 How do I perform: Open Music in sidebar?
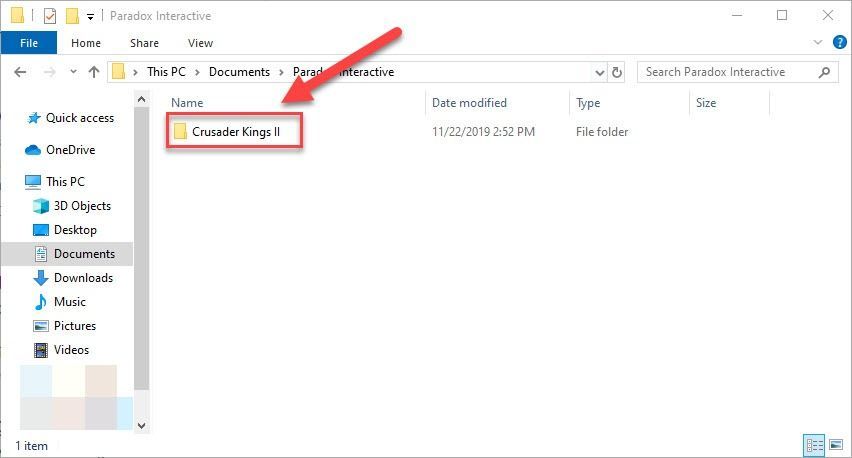click(70, 302)
